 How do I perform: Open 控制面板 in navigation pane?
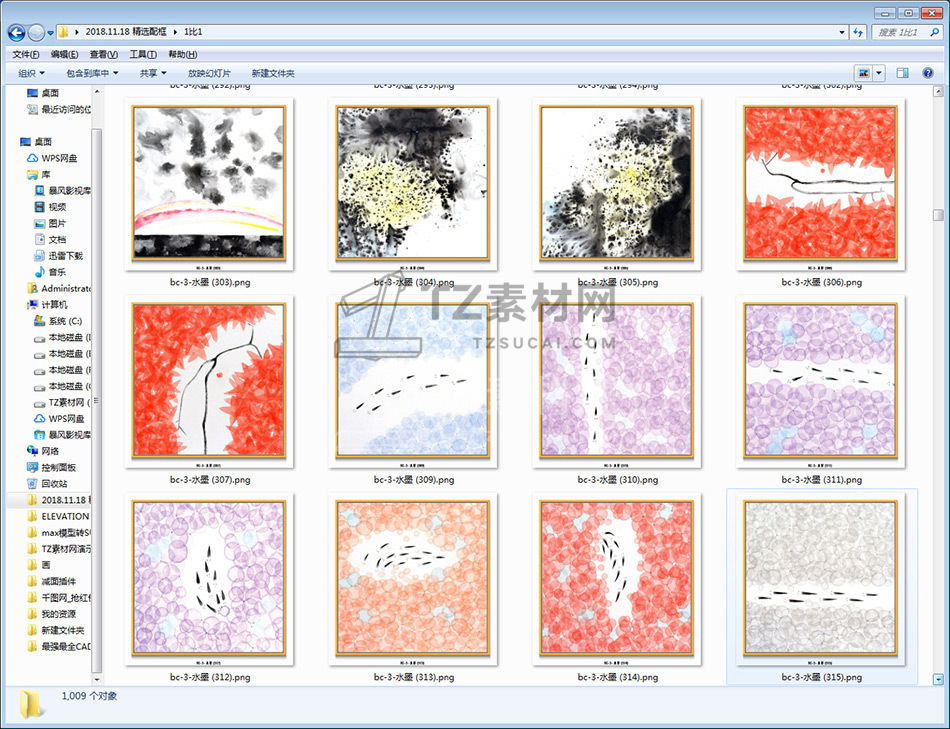pyautogui.click(x=58, y=467)
